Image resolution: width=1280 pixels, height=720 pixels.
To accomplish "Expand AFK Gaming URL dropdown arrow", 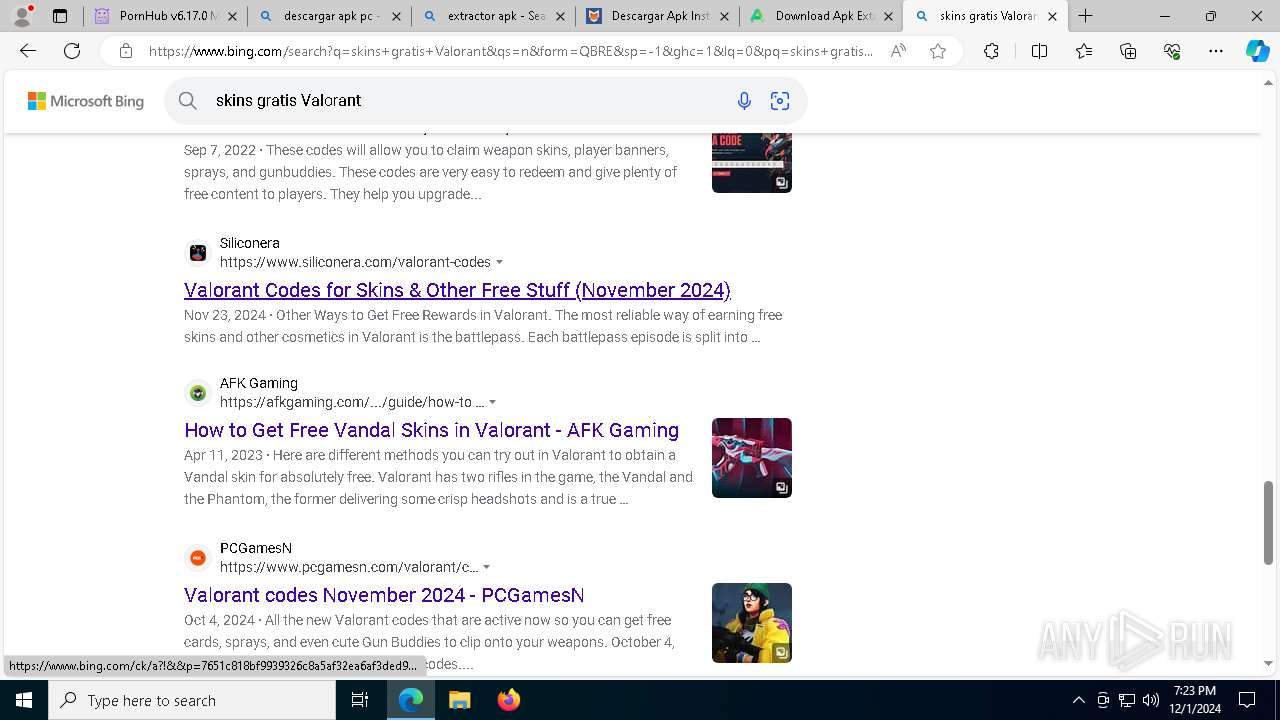I will [492, 402].
